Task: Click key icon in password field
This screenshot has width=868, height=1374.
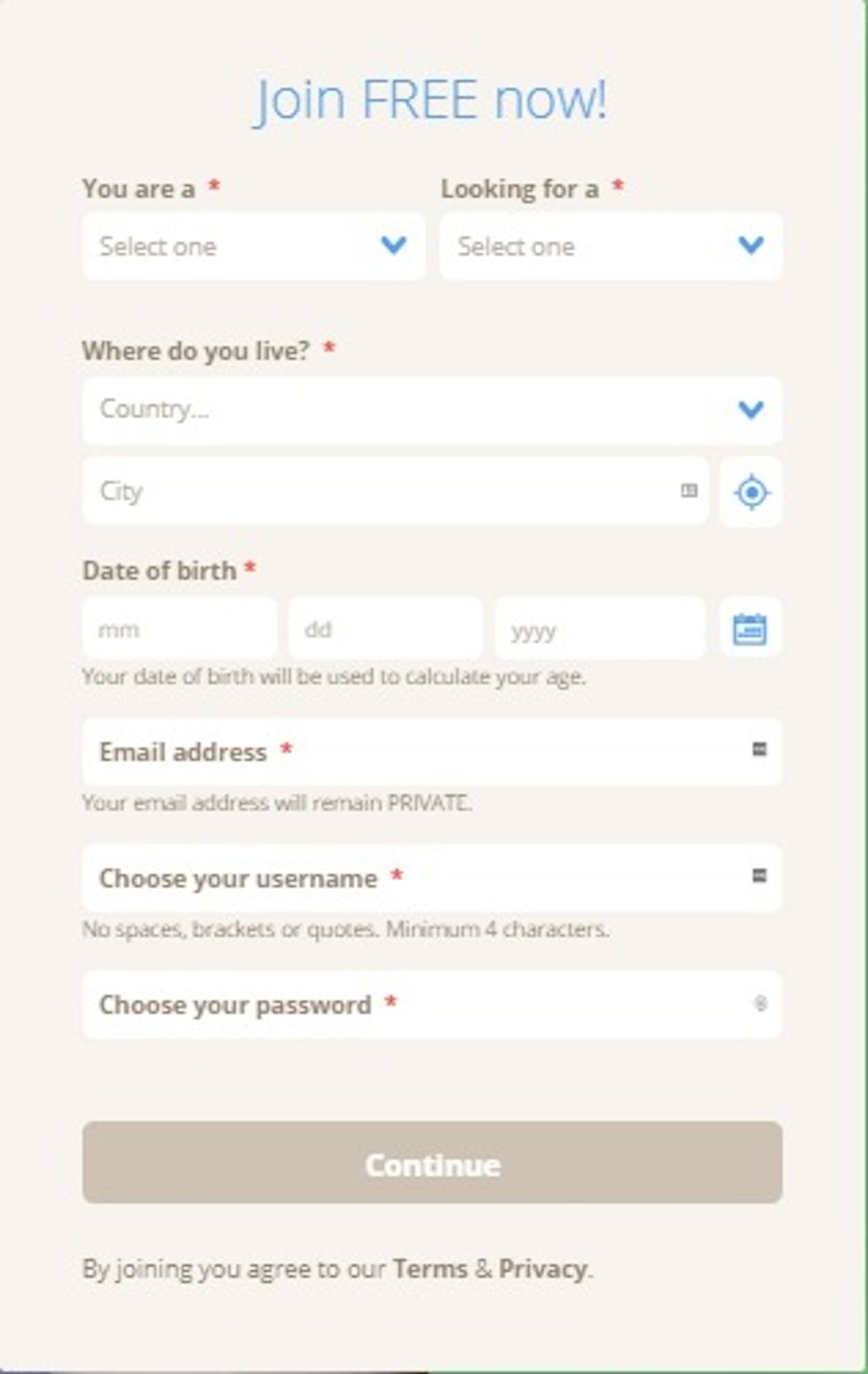Action: [760, 1004]
